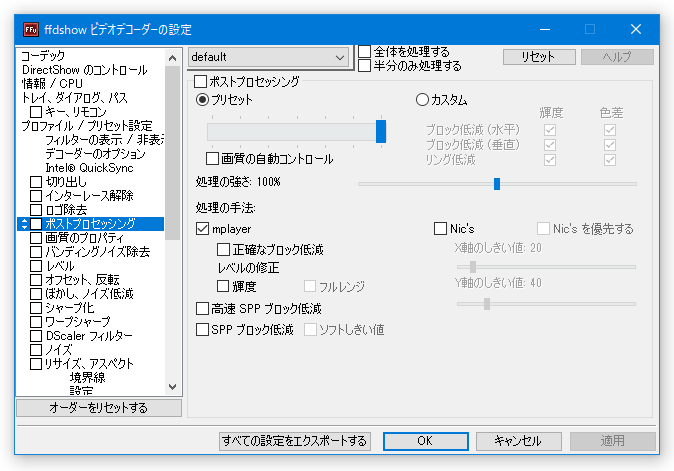
Task: Select トレイ、ダイアログ、パス tree item
Action: coord(75,98)
